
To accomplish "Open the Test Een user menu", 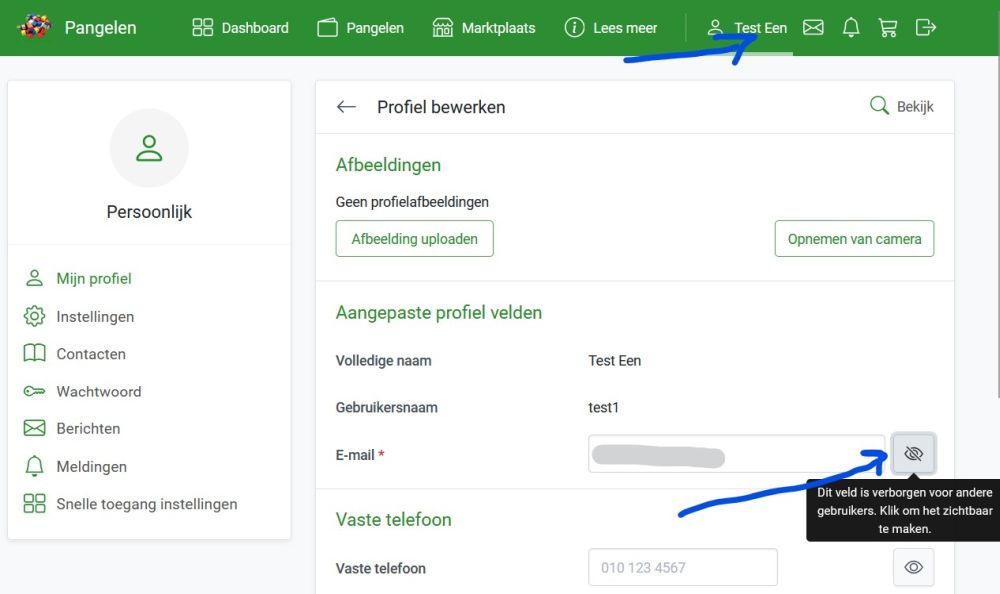I will click(x=747, y=27).
